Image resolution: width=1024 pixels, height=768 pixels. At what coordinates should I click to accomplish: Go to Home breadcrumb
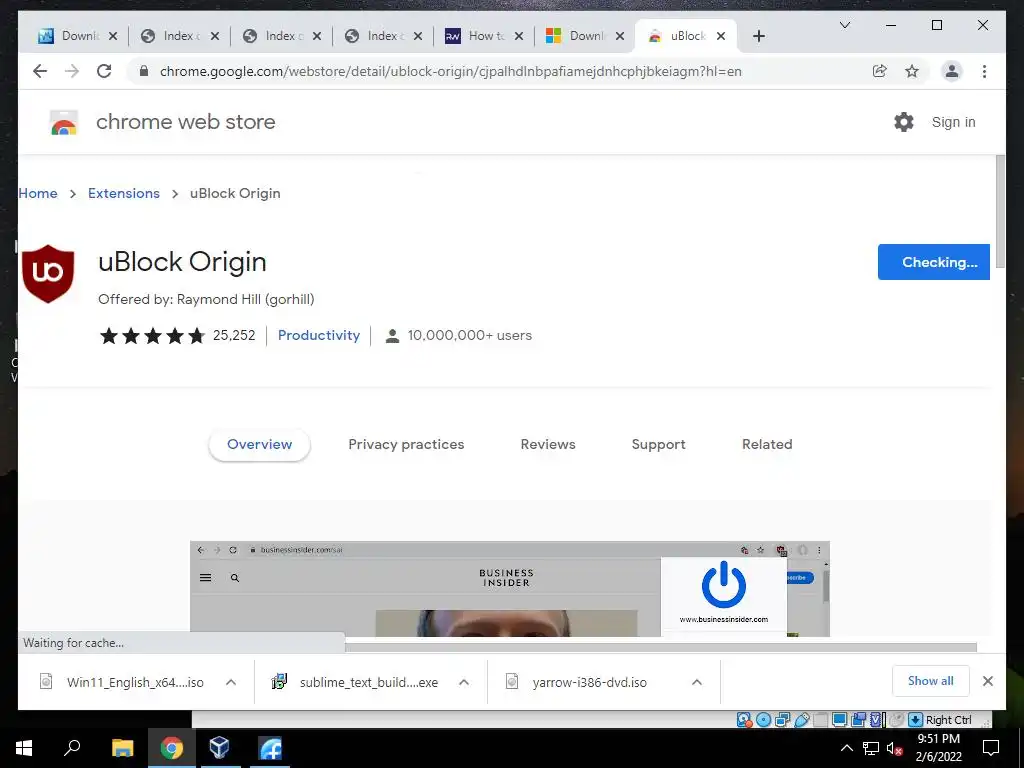(38, 193)
